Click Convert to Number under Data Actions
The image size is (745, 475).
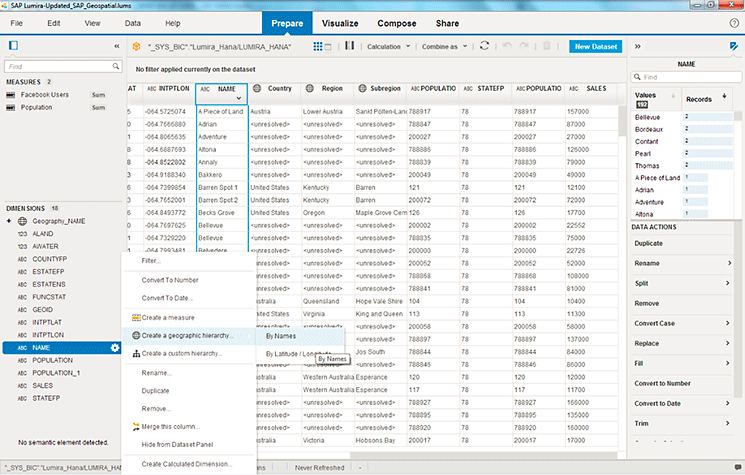tap(662, 383)
